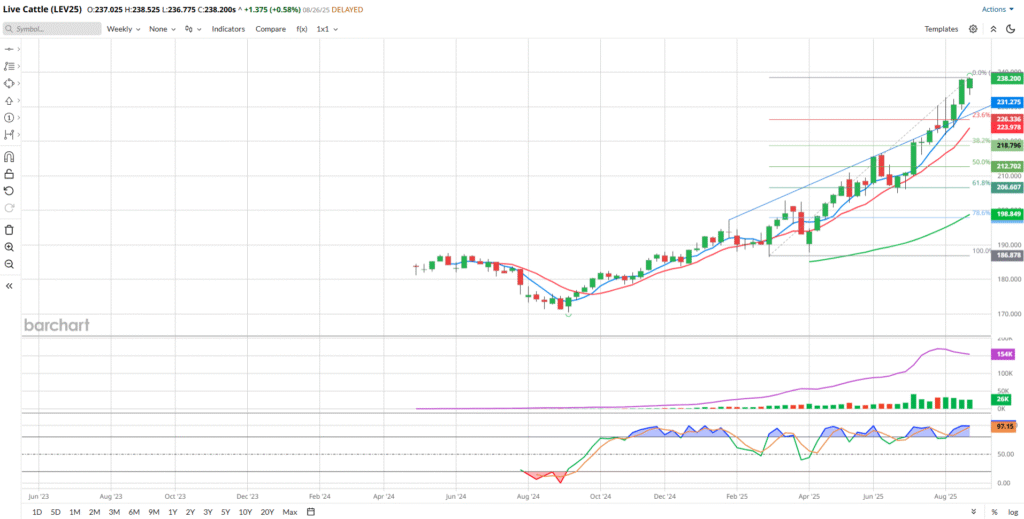This screenshot has height=519, width=1024.
Task: Expand the 1x1 grid layout dropdown
Action: coord(327,29)
